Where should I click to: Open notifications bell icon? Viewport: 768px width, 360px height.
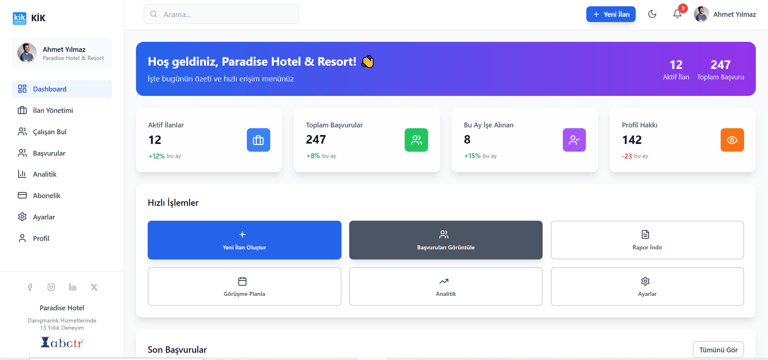coord(677,14)
